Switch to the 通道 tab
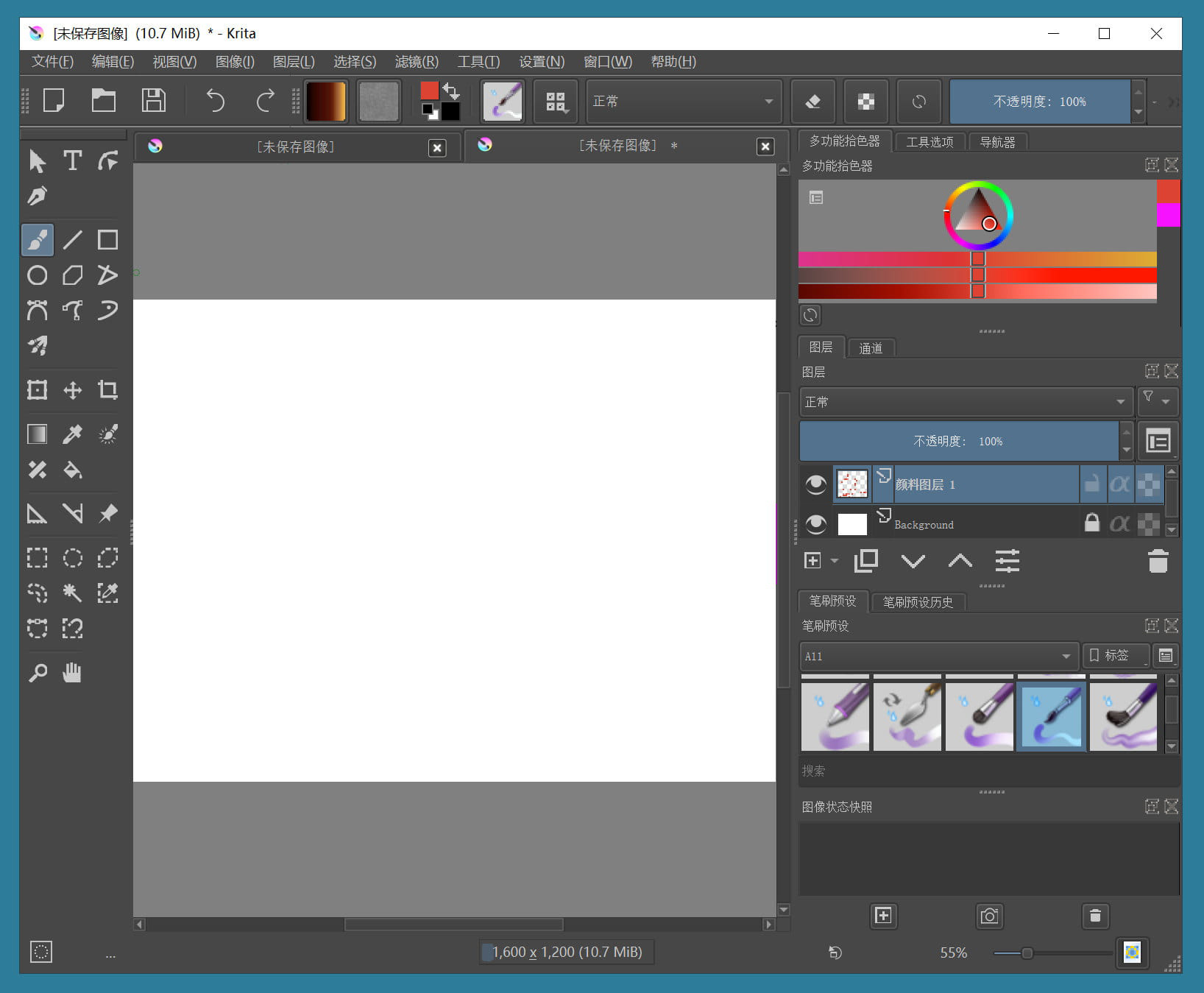The image size is (1204, 993). [871, 347]
